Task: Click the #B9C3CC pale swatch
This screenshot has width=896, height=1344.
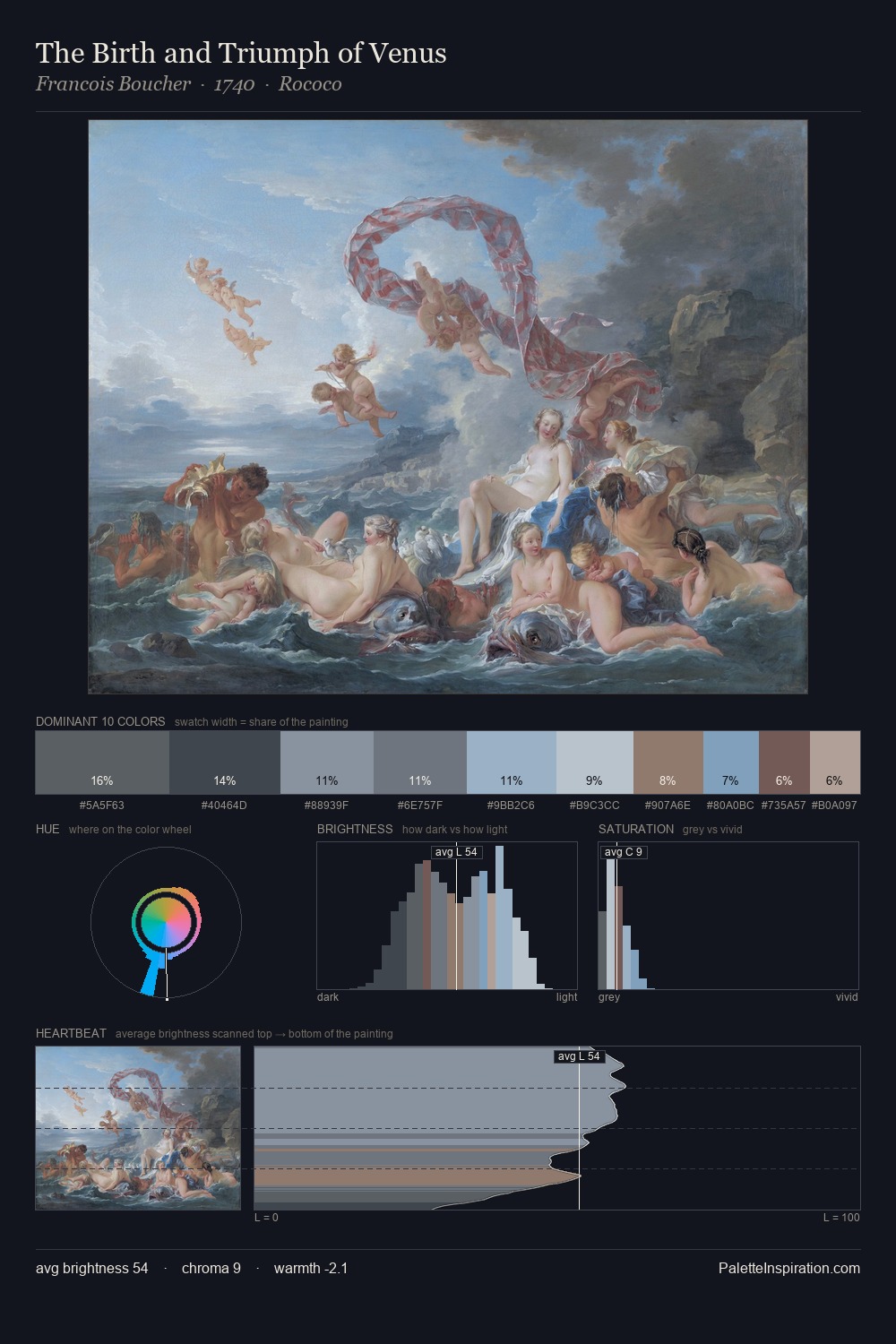Action: point(595,762)
